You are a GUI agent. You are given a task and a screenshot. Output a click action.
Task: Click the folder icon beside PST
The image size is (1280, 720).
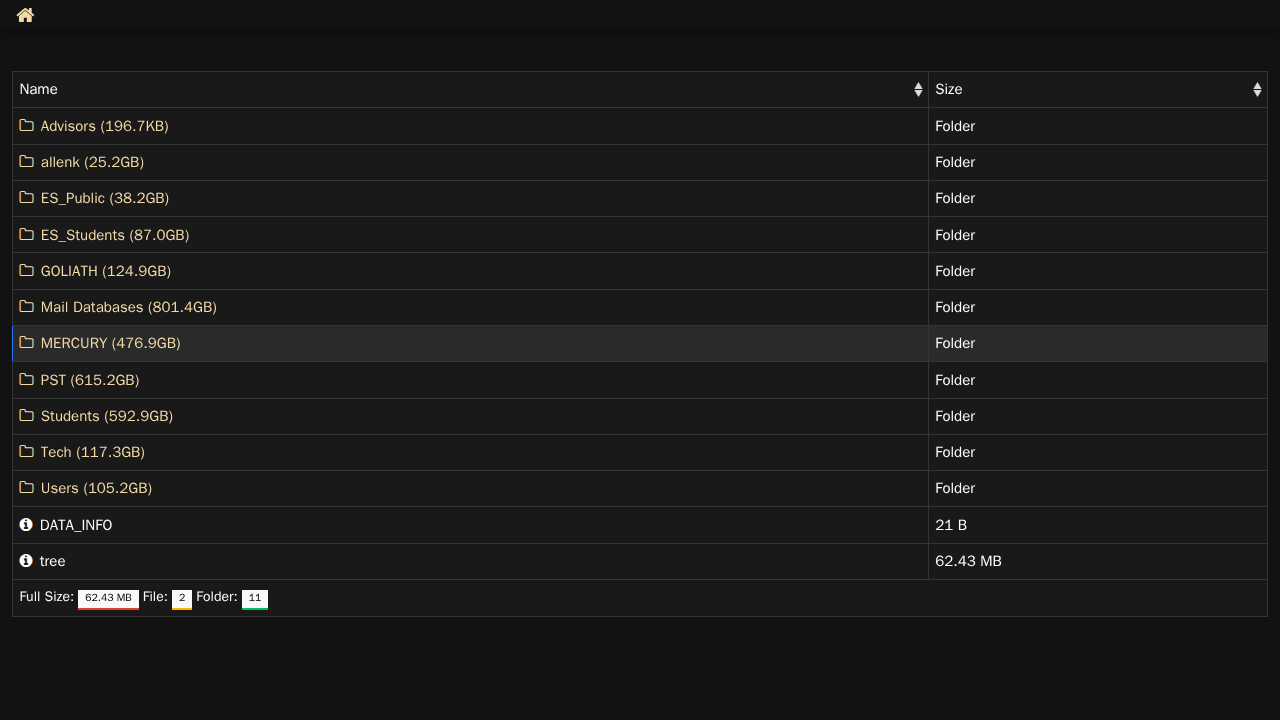pos(27,380)
